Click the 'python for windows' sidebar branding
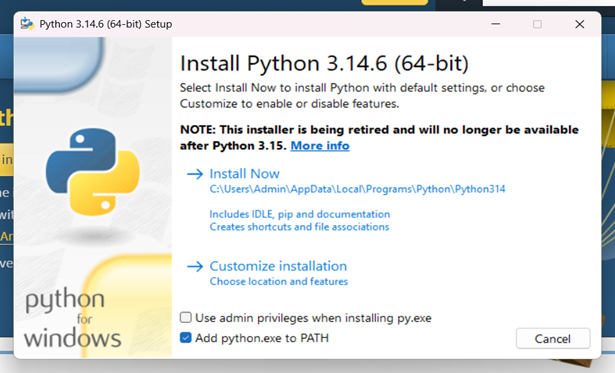 tap(73, 318)
